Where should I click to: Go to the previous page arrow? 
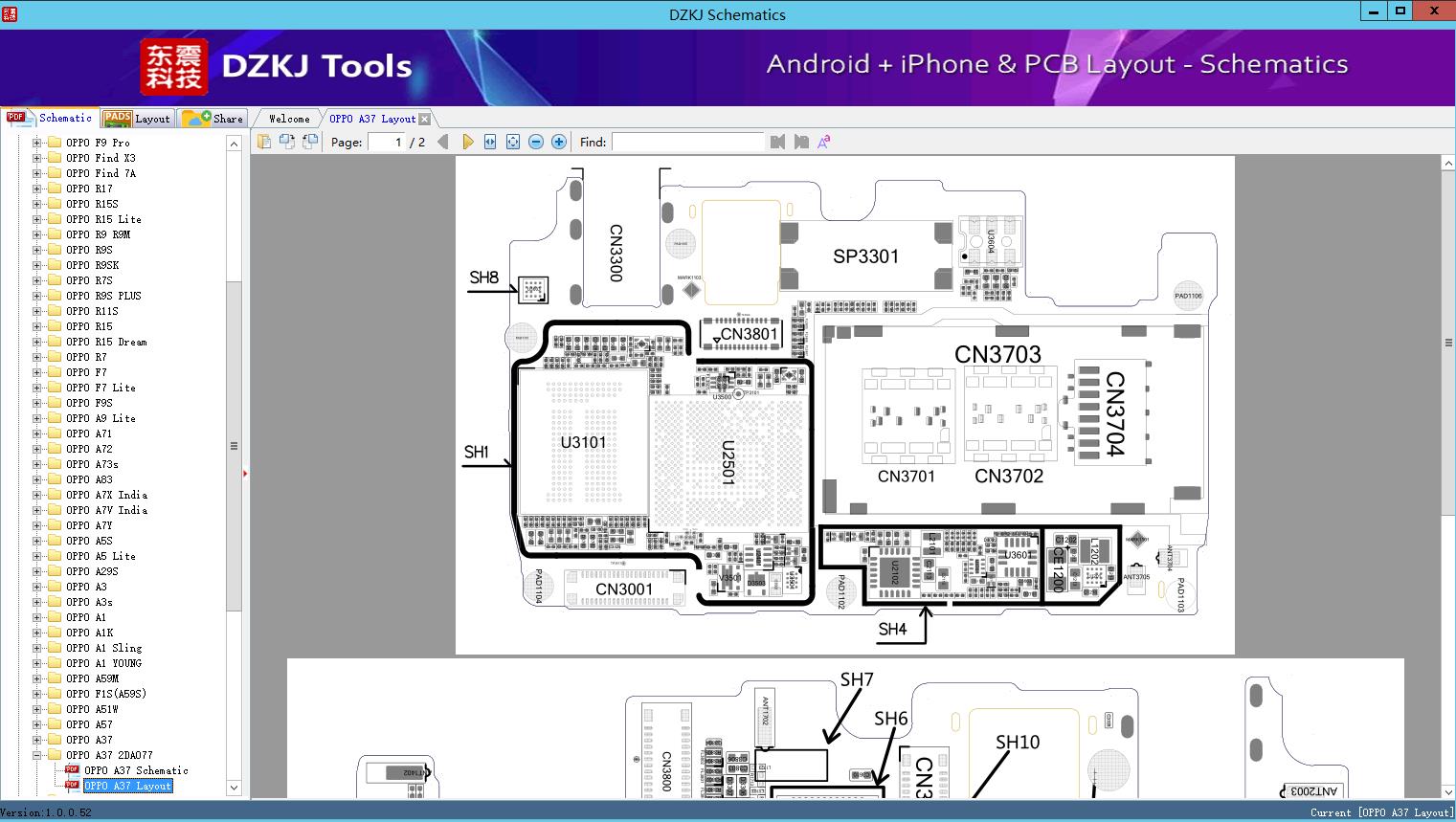[442, 142]
